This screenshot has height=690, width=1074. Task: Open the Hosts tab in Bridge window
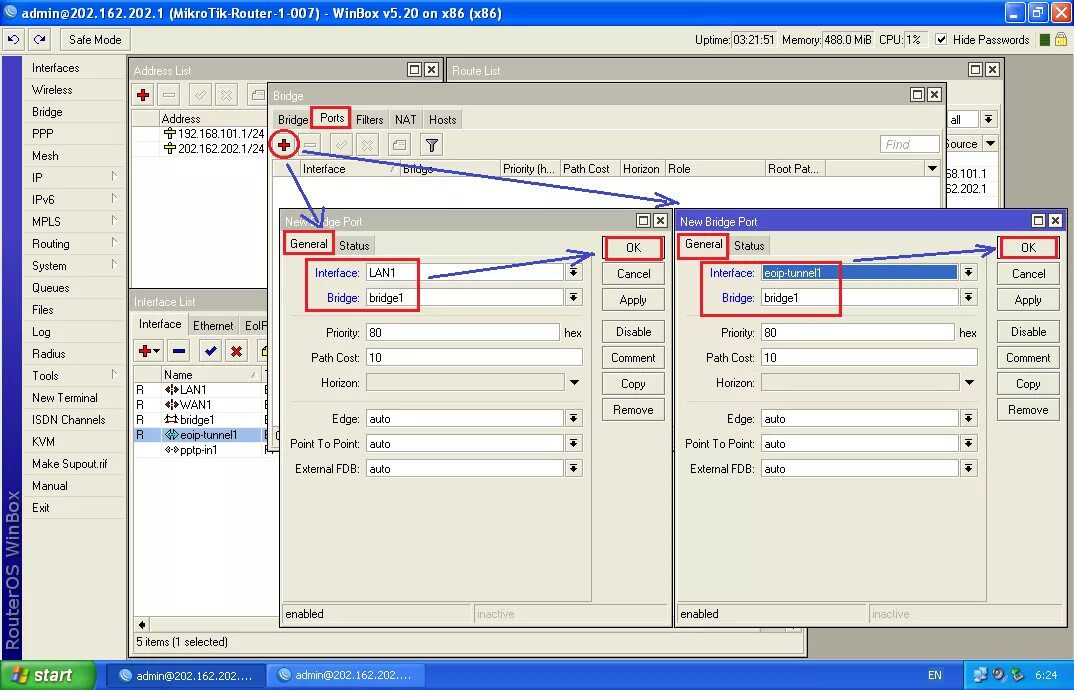pos(442,120)
